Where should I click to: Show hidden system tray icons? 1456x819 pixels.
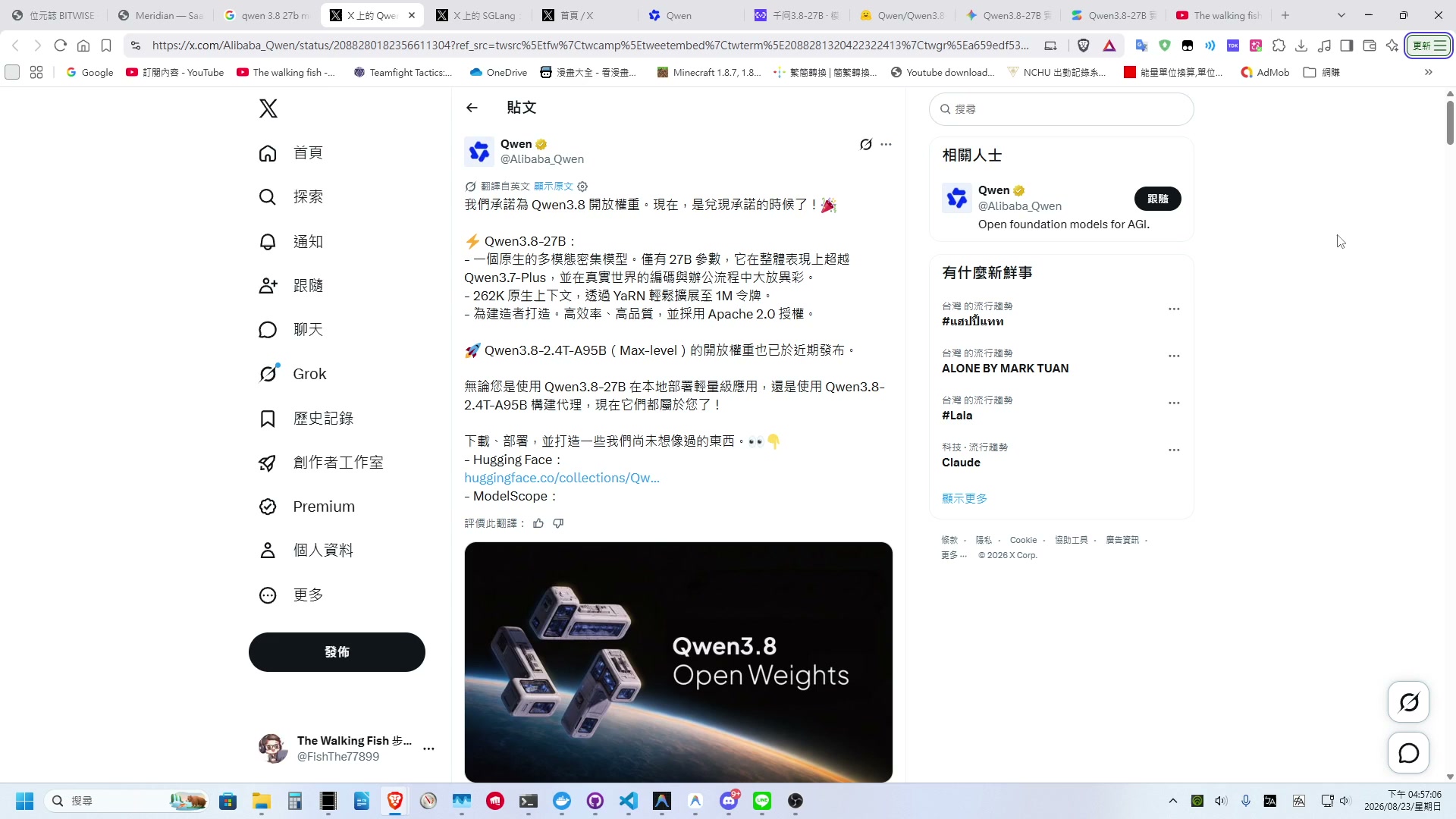1173,801
